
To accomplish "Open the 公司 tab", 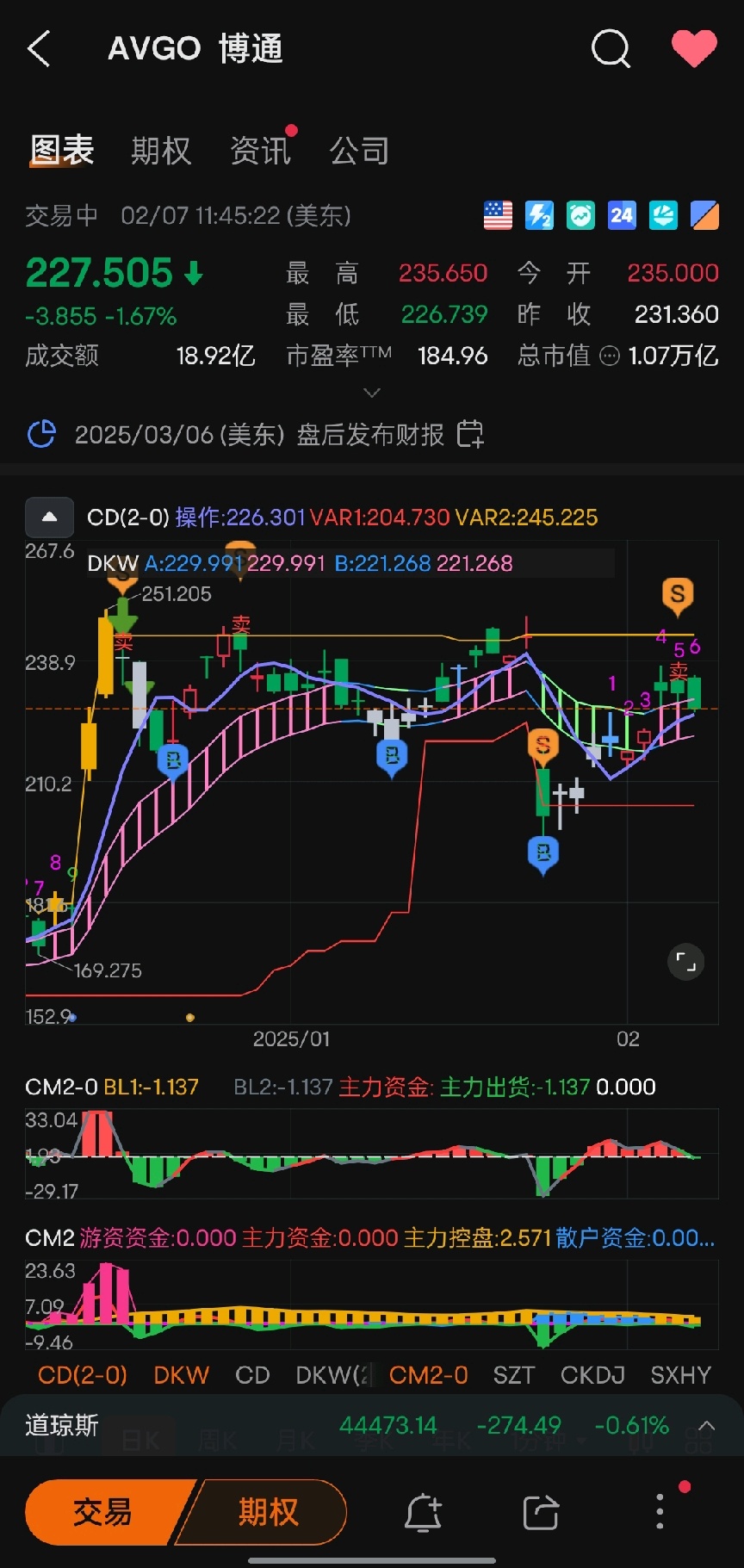I will (360, 151).
